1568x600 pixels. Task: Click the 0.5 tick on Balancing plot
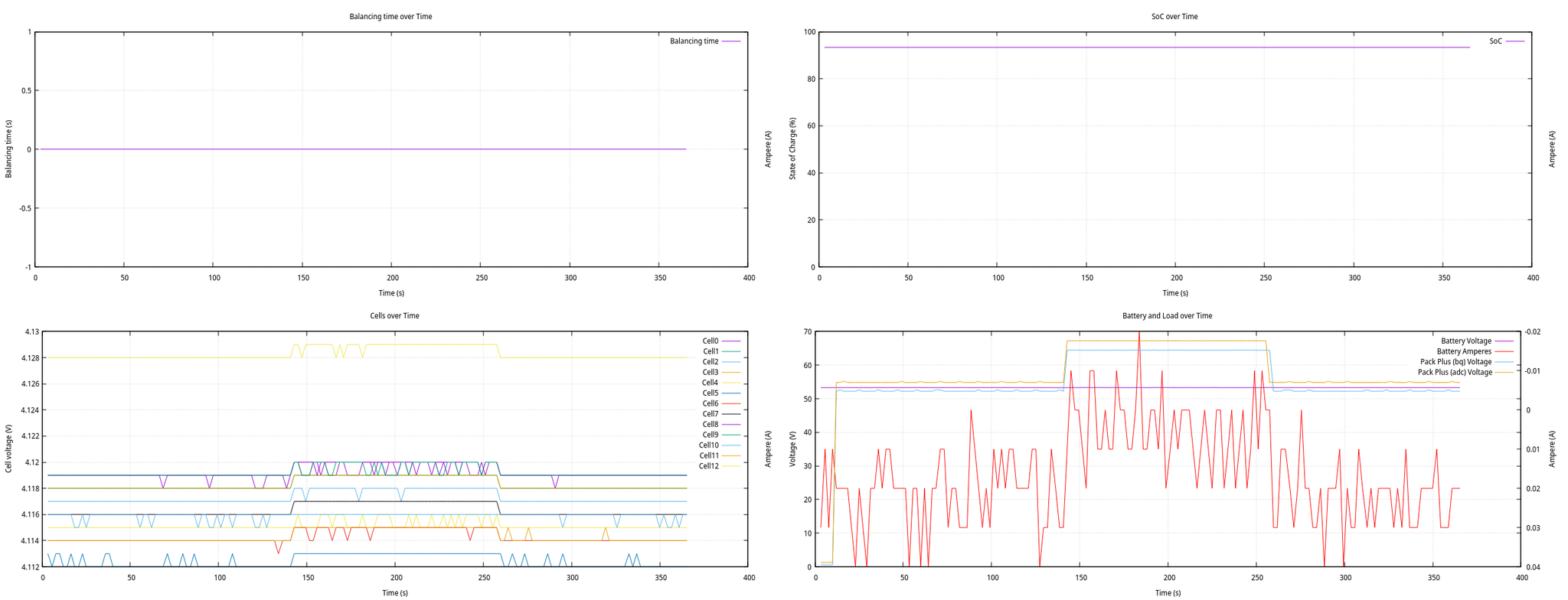click(27, 91)
